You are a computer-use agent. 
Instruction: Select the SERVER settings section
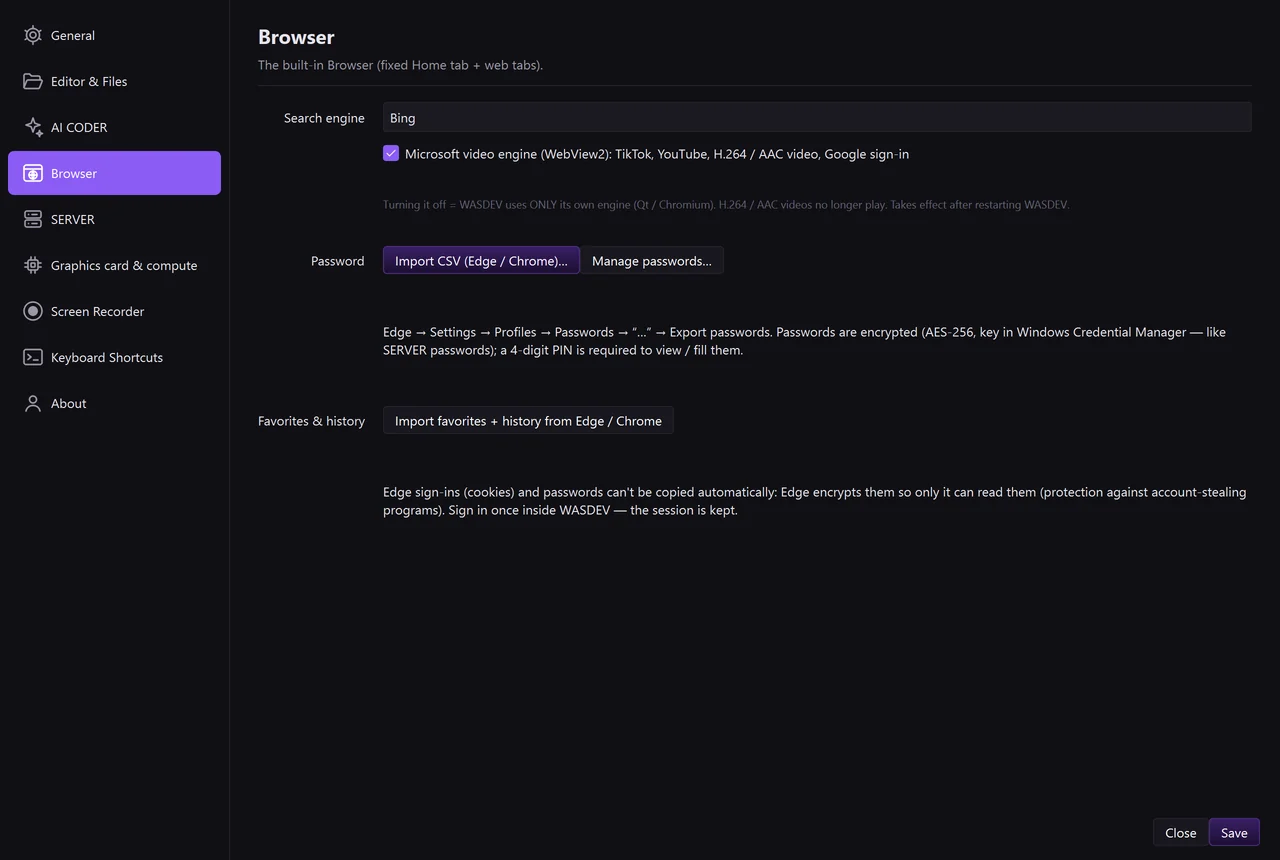114,219
